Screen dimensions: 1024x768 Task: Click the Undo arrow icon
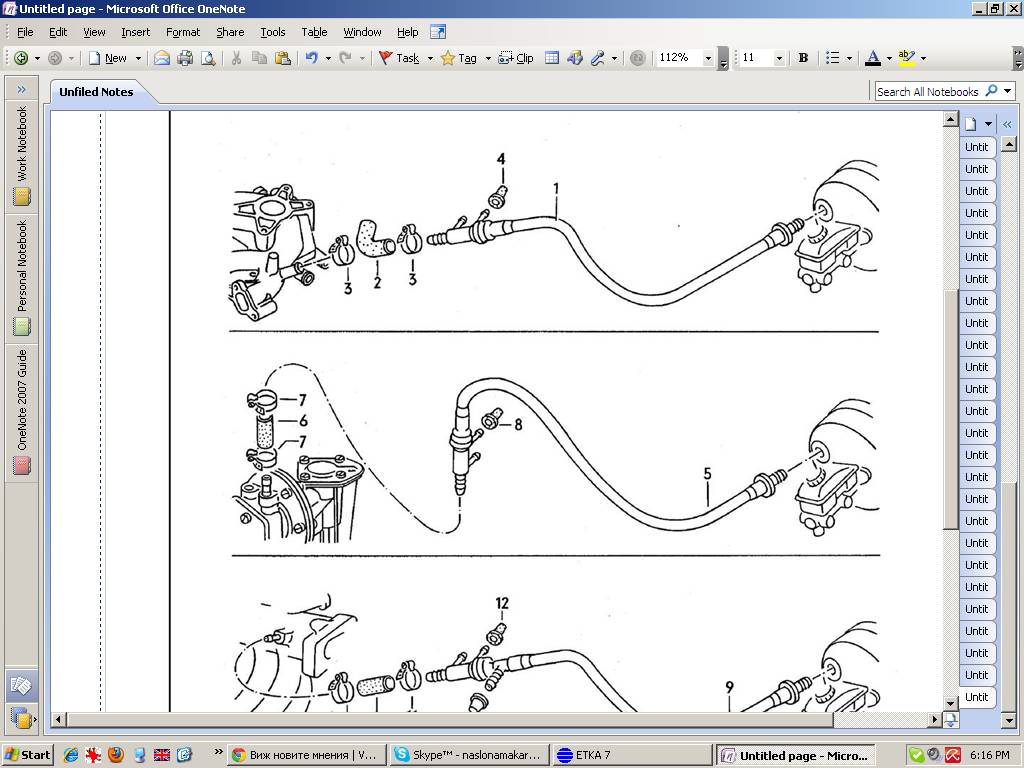[x=311, y=58]
